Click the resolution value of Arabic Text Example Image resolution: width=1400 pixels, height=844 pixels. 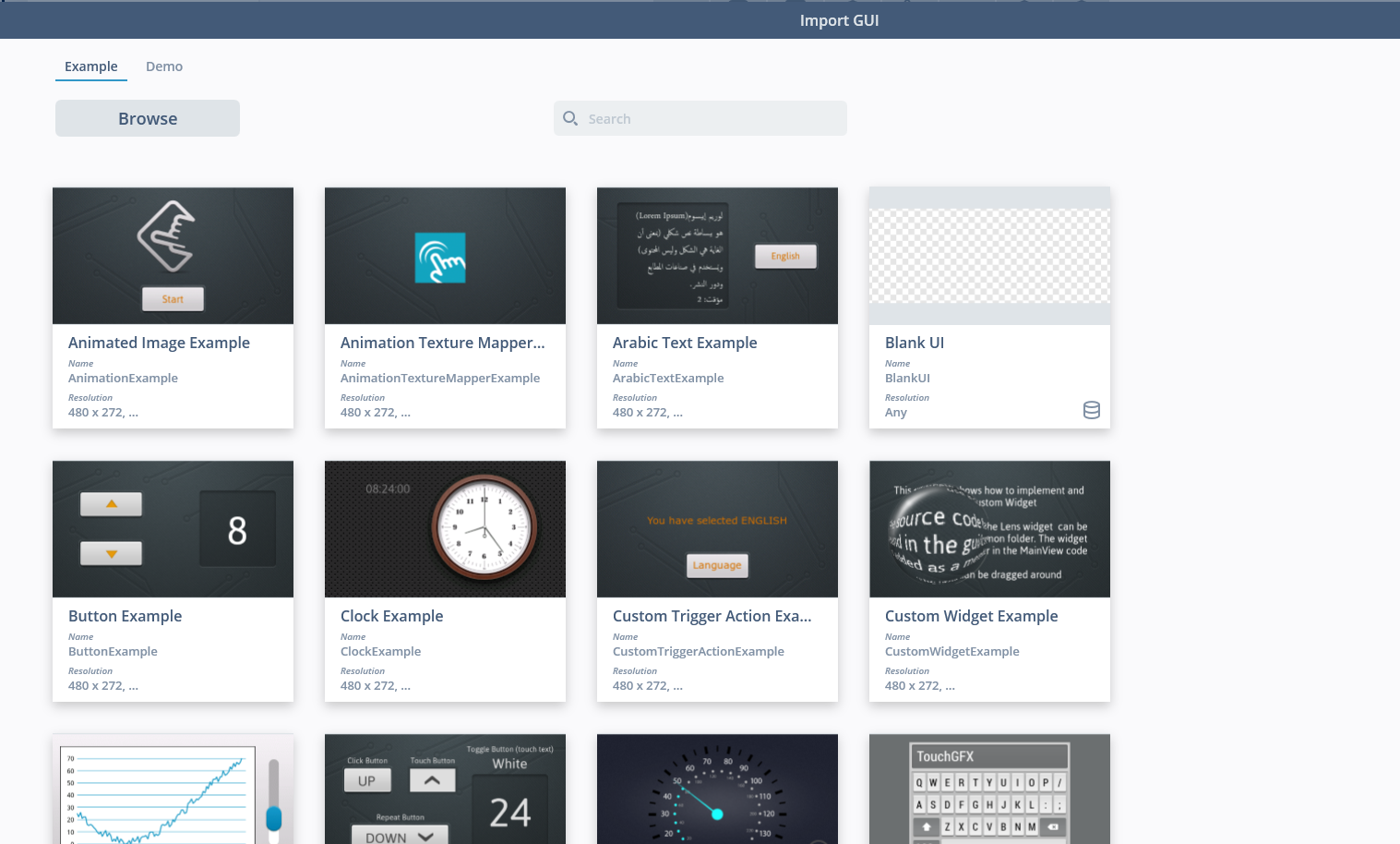click(648, 413)
